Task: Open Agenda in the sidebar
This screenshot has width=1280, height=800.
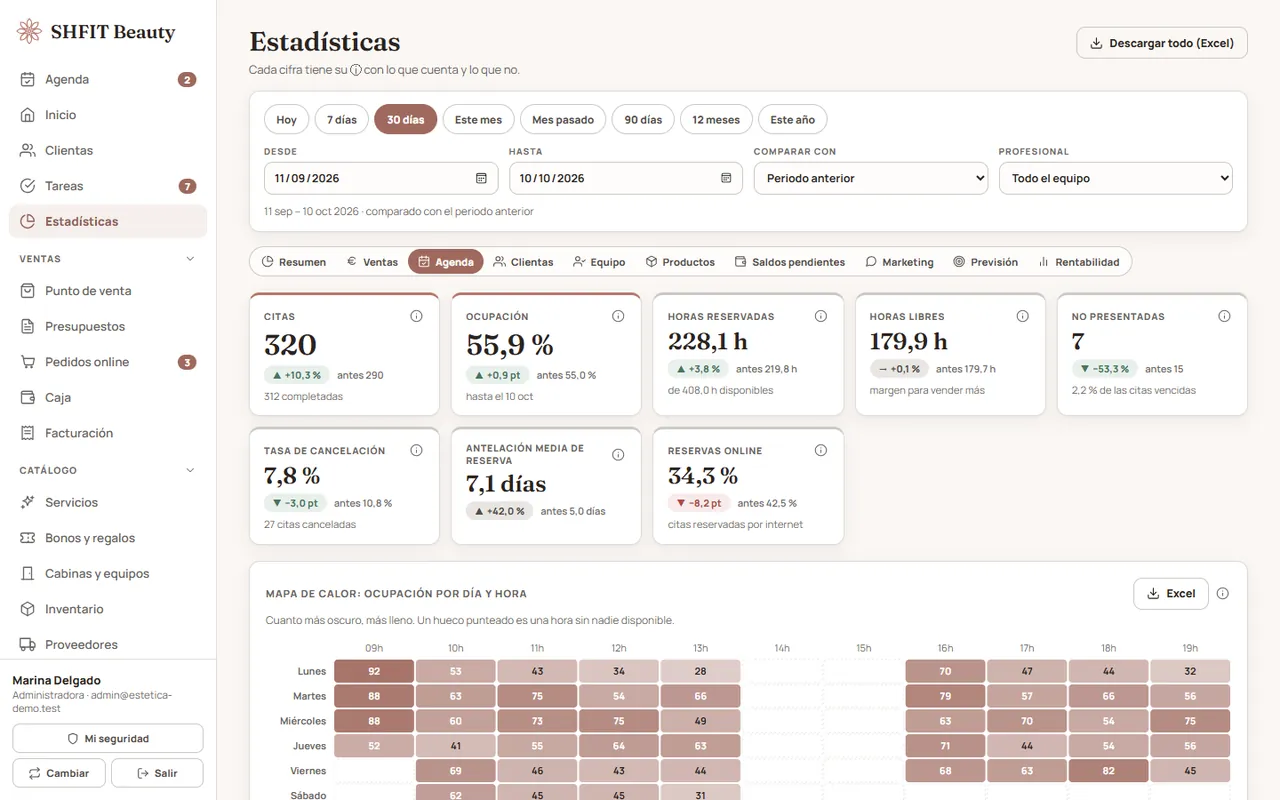Action: 108,79
